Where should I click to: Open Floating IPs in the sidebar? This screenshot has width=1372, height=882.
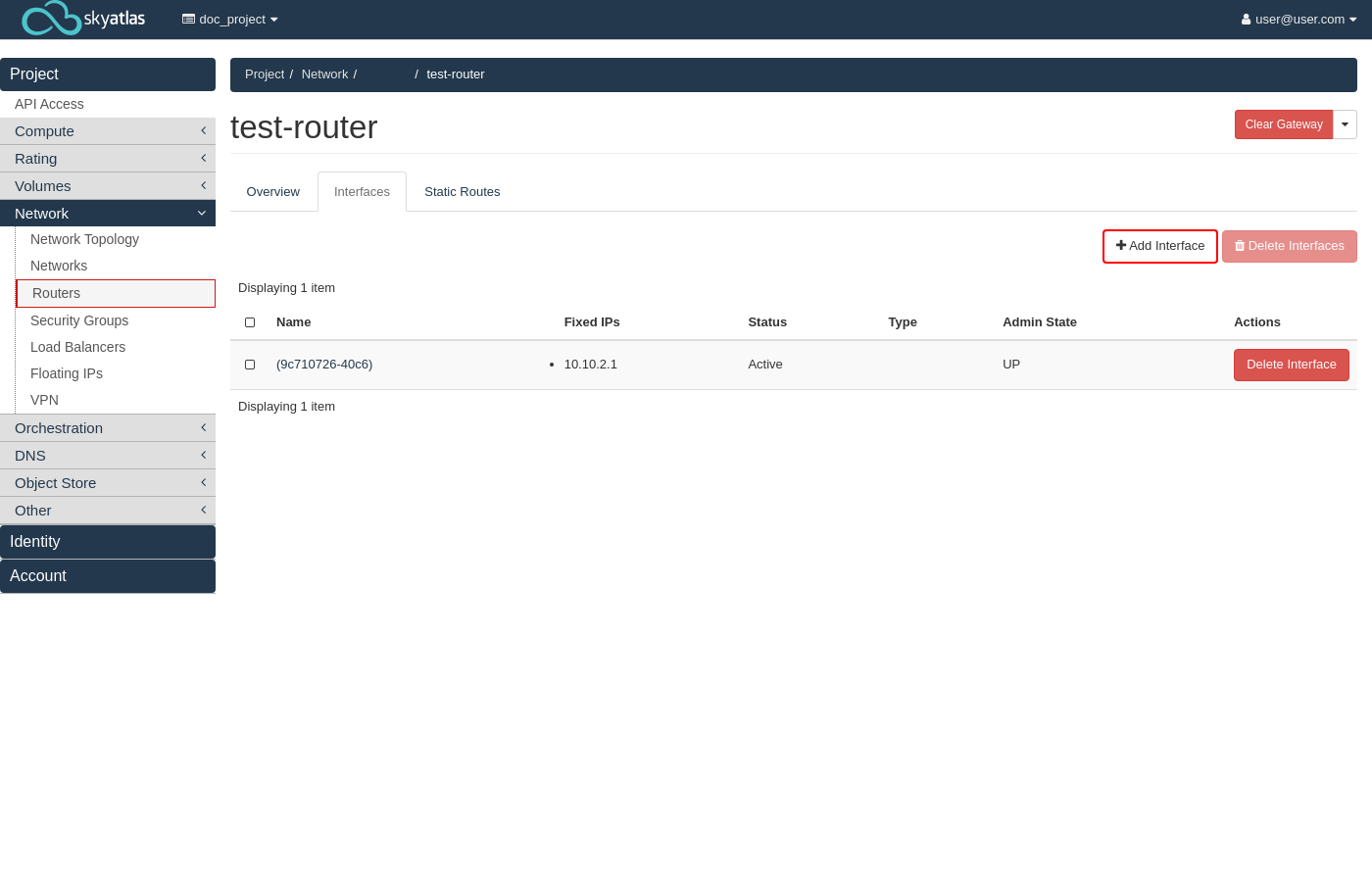(67, 373)
